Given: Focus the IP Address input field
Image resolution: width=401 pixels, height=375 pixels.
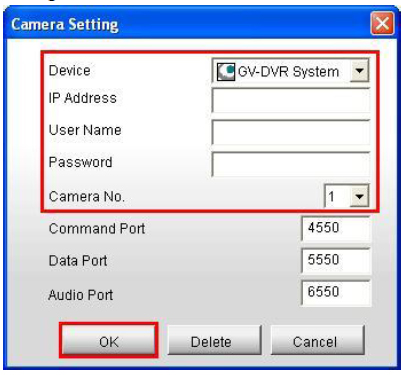Looking at the screenshot, I should (291, 100).
